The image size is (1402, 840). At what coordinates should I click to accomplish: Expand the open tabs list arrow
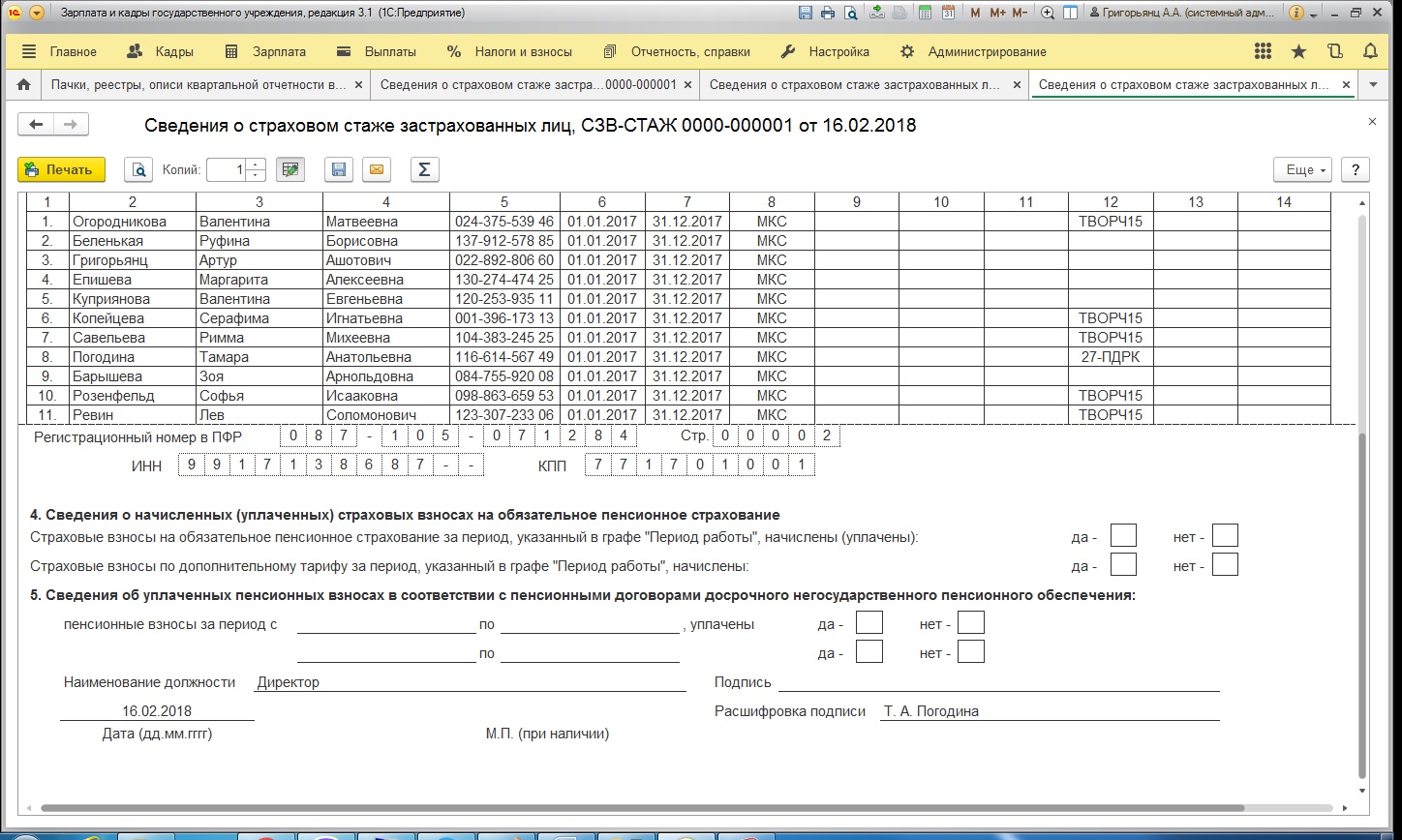pyautogui.click(x=1372, y=85)
